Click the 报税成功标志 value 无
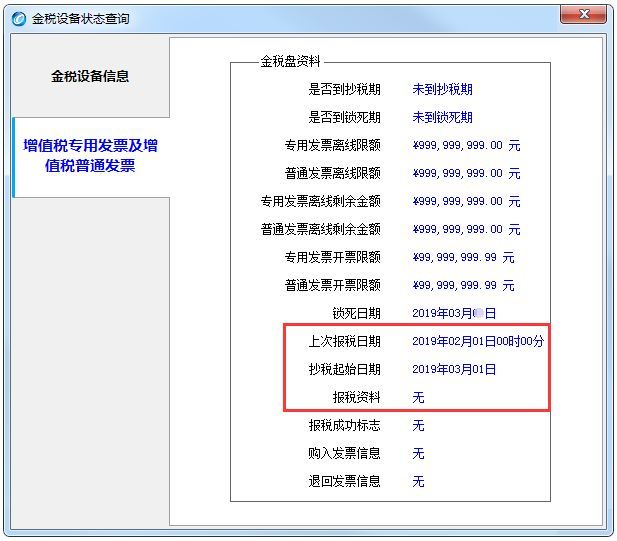The image size is (617, 541). coord(418,425)
